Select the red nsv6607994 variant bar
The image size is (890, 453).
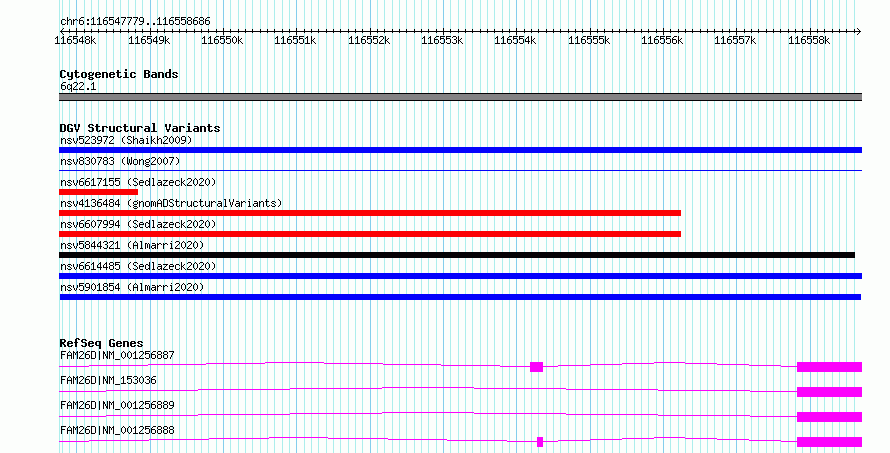click(370, 234)
